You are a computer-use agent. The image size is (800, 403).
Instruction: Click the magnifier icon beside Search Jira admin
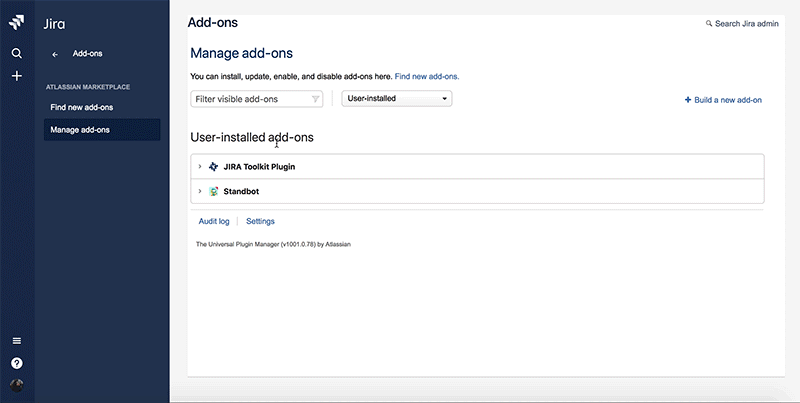(x=709, y=23)
